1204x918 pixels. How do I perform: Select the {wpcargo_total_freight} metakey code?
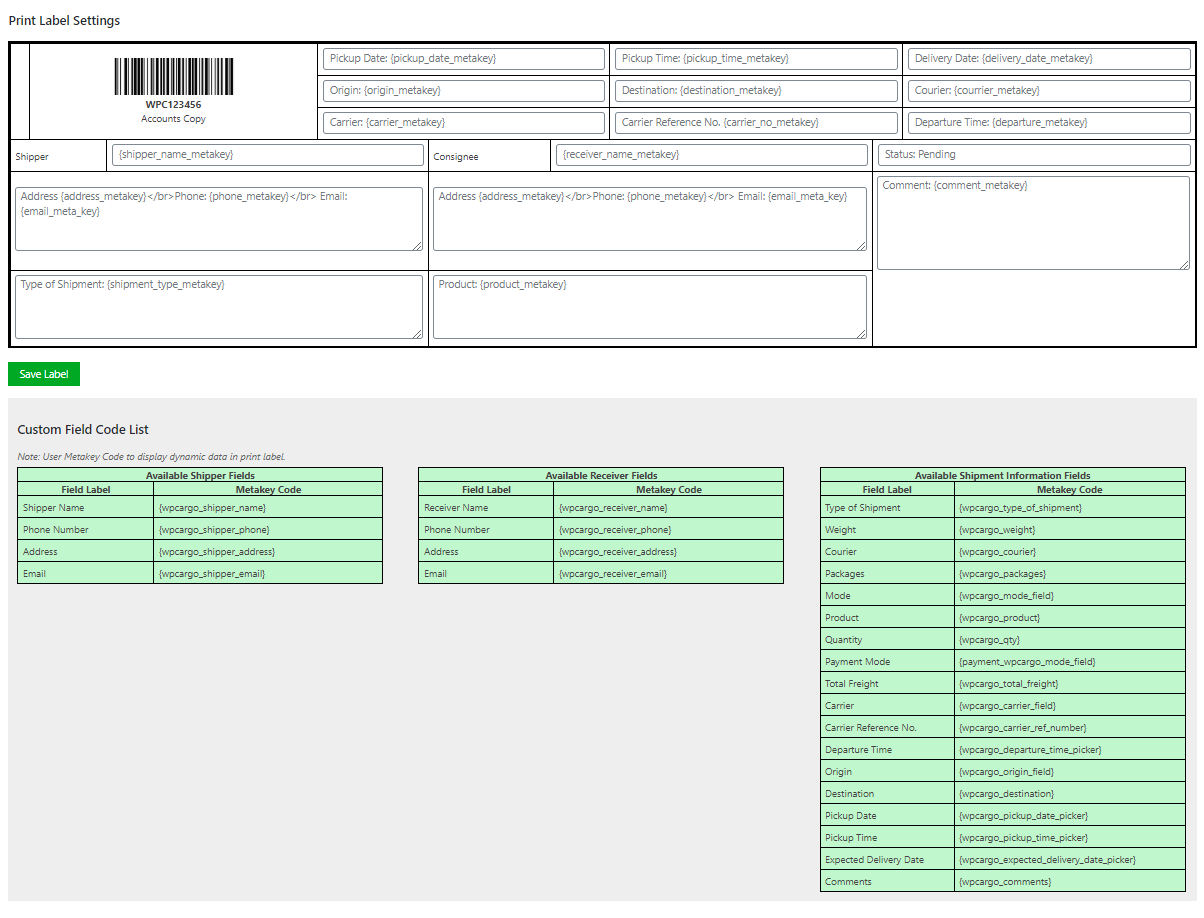[1008, 684]
